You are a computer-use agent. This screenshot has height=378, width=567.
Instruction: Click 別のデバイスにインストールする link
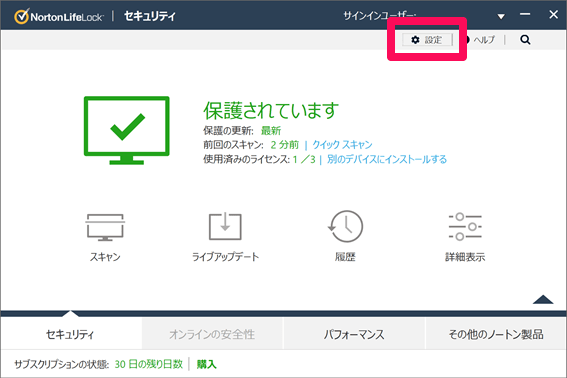tap(387, 159)
